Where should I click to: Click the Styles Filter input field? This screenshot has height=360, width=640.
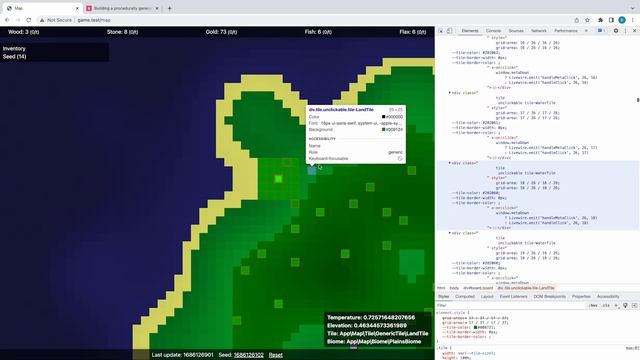510,305
